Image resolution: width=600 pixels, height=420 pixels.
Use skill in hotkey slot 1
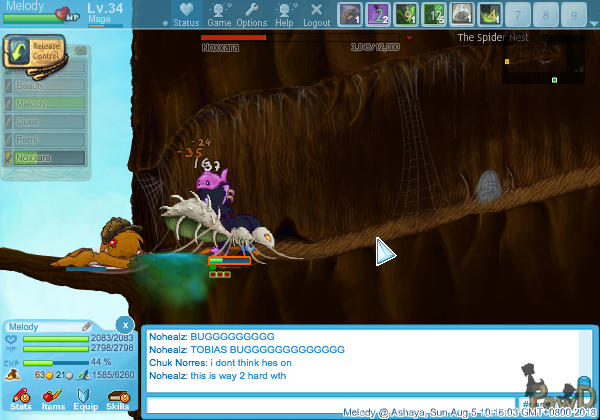point(349,14)
